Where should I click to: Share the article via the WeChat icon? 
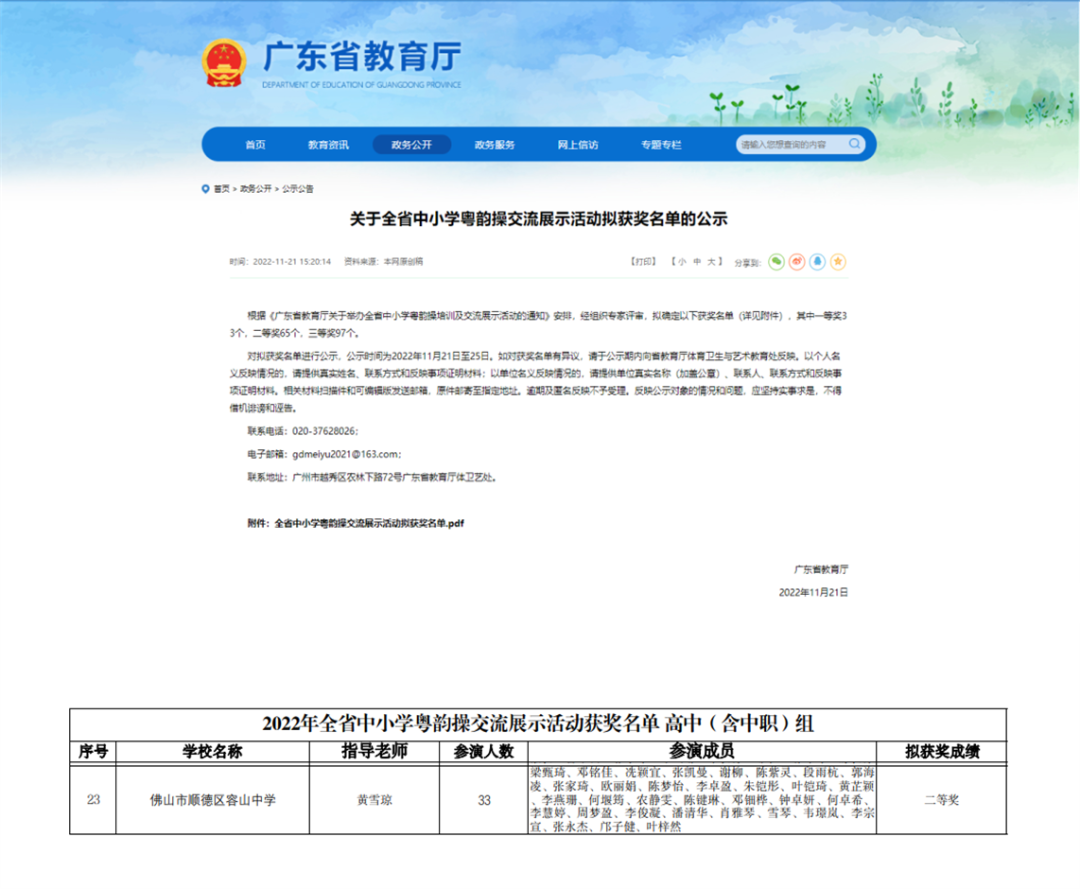coord(776,262)
